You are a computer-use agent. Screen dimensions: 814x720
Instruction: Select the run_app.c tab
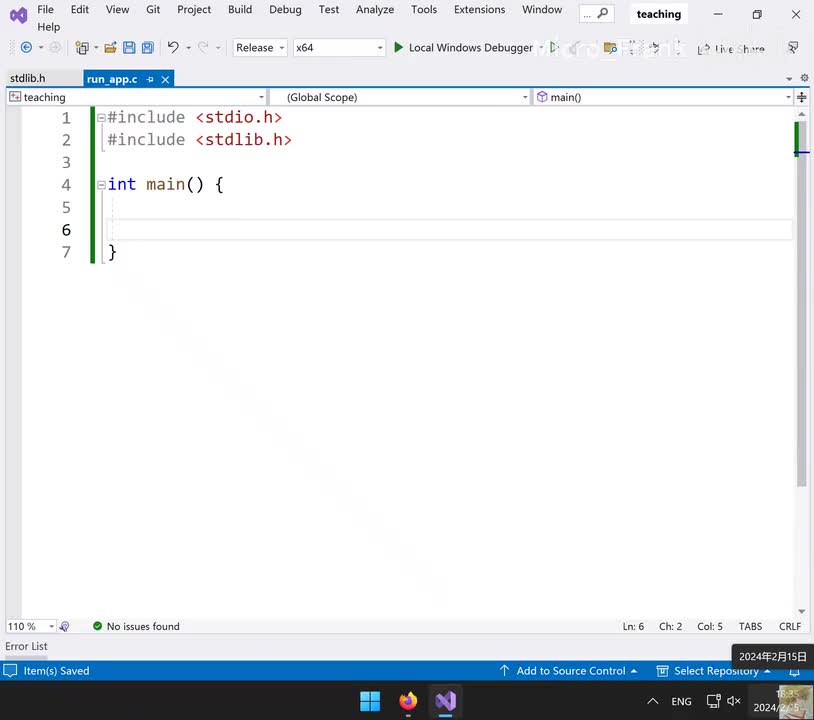(x=112, y=79)
